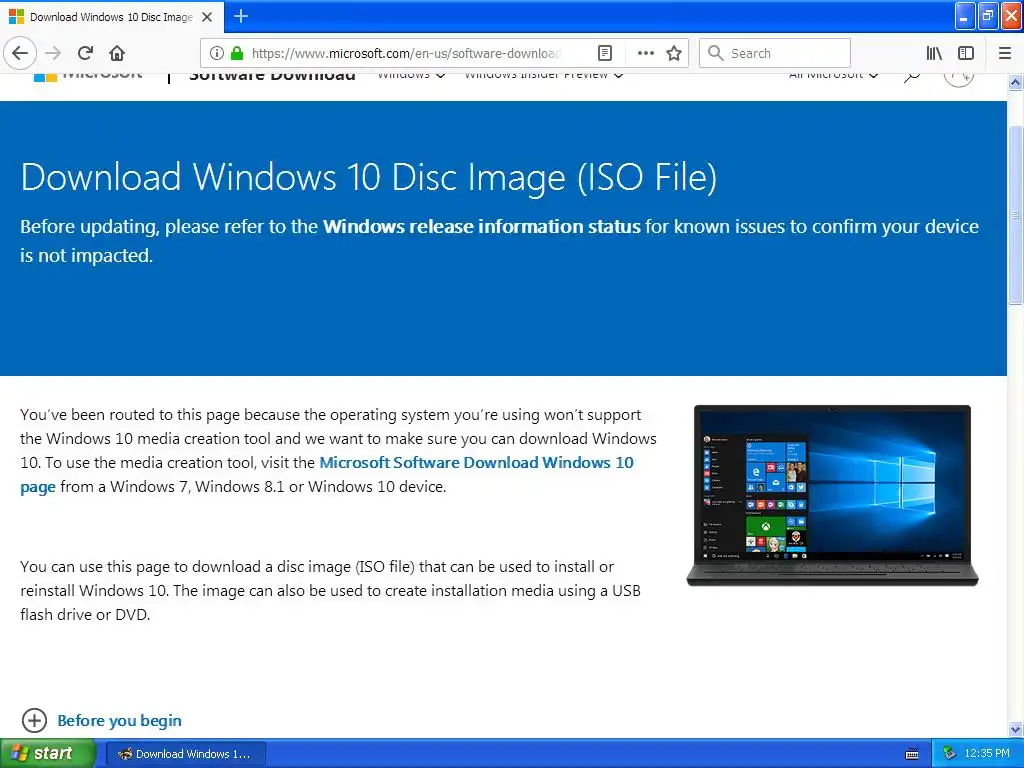
Task: Expand the All Microsoft dropdown
Action: [833, 76]
